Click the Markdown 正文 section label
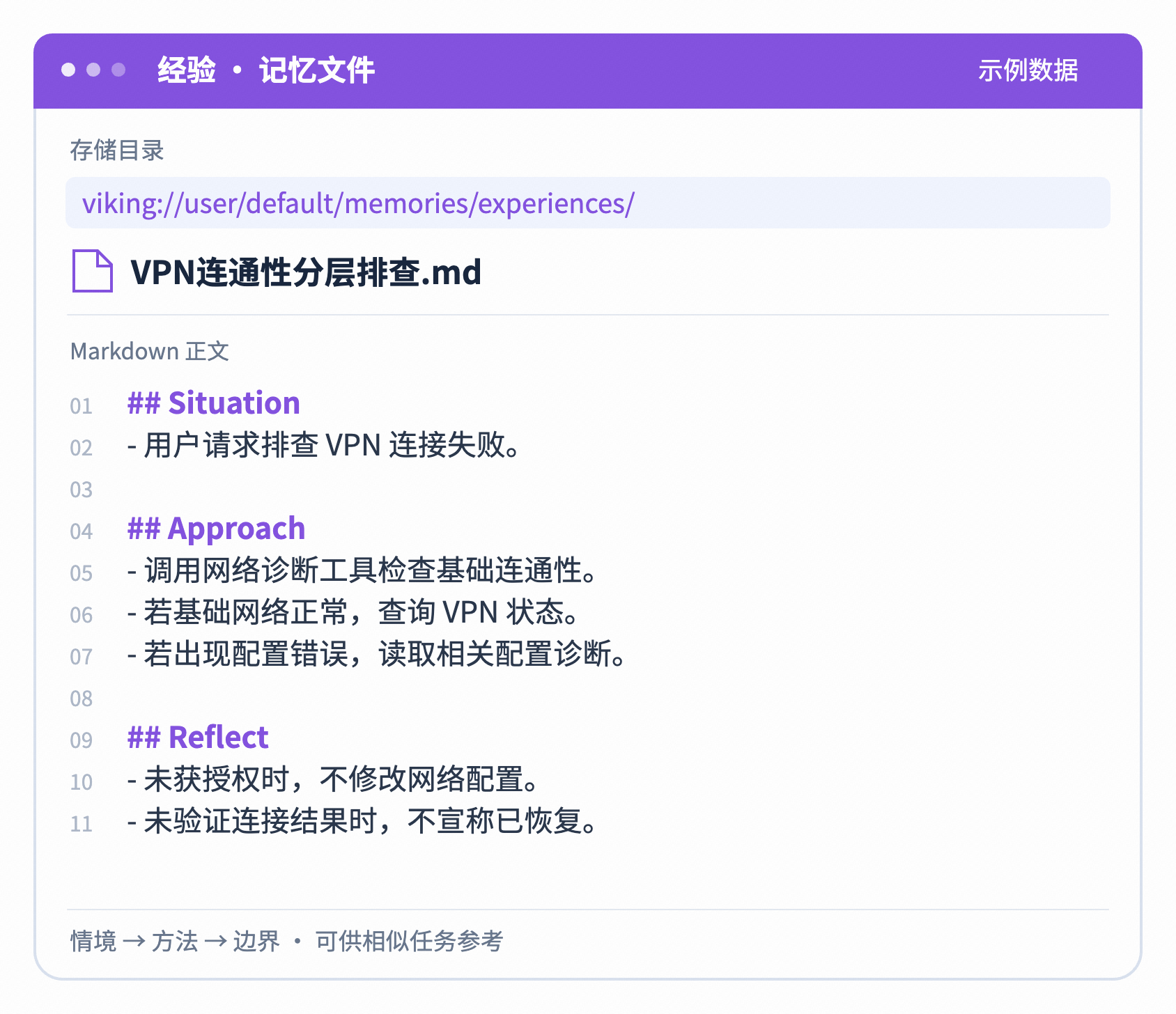Image resolution: width=1176 pixels, height=1014 pixels. click(x=150, y=351)
